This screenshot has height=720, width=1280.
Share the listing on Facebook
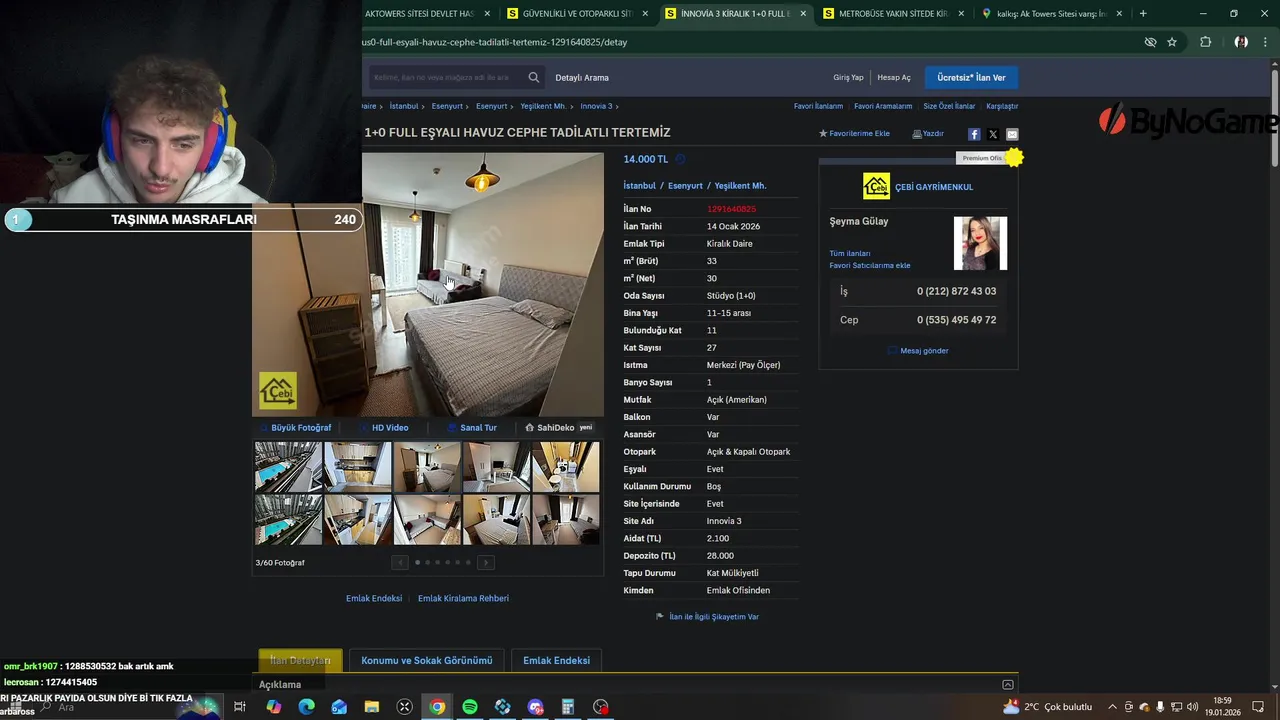tap(974, 134)
